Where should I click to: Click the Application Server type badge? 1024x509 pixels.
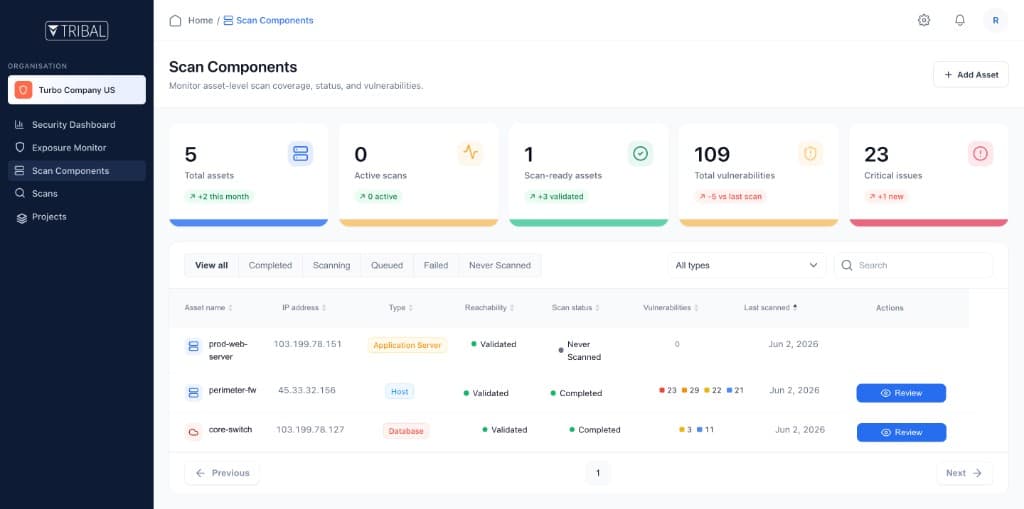click(x=408, y=345)
